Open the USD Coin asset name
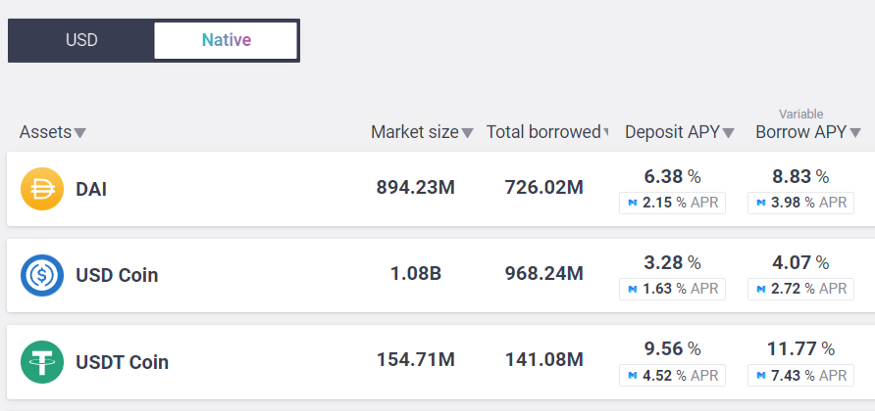The height and width of the screenshot is (411, 875). pyautogui.click(x=117, y=275)
